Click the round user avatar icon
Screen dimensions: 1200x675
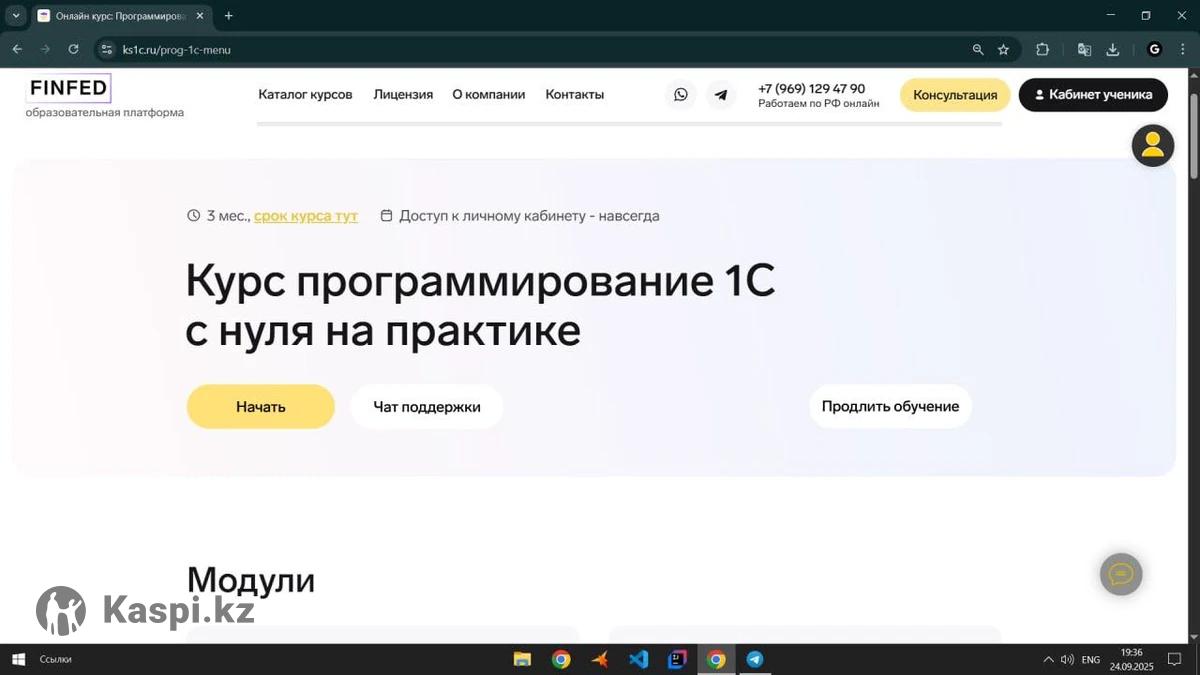click(1152, 145)
